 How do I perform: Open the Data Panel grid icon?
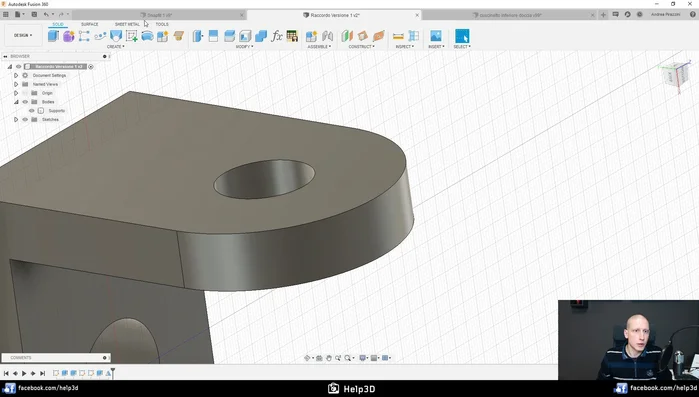(x=6, y=15)
